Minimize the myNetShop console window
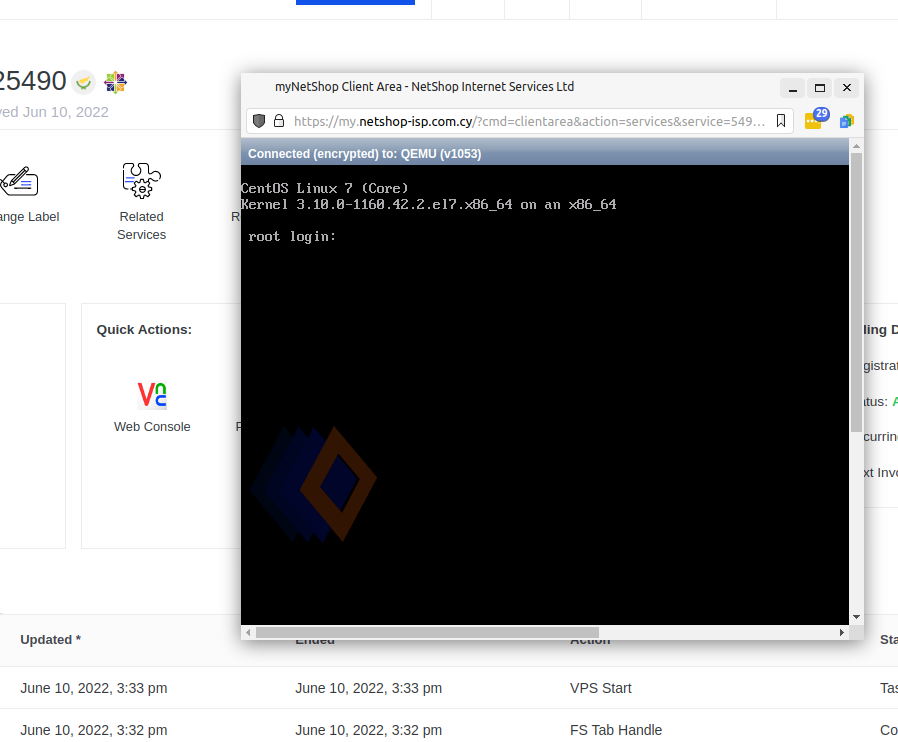 coord(793,88)
